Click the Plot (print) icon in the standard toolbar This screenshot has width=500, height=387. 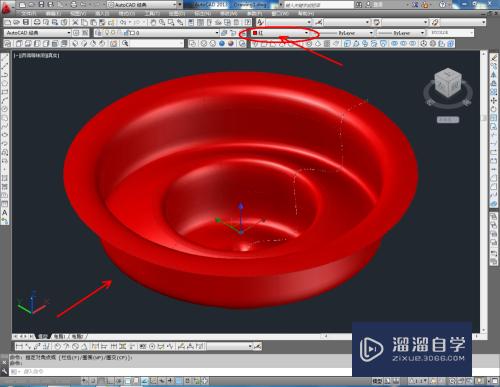point(37,22)
